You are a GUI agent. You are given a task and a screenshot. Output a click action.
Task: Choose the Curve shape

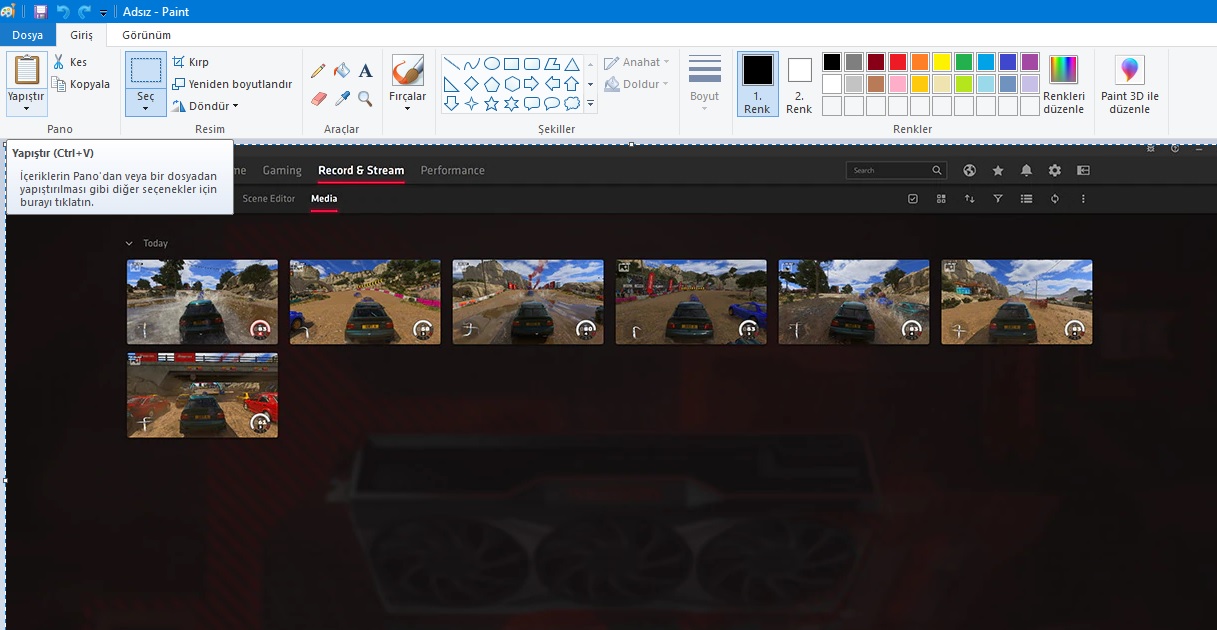[x=471, y=64]
